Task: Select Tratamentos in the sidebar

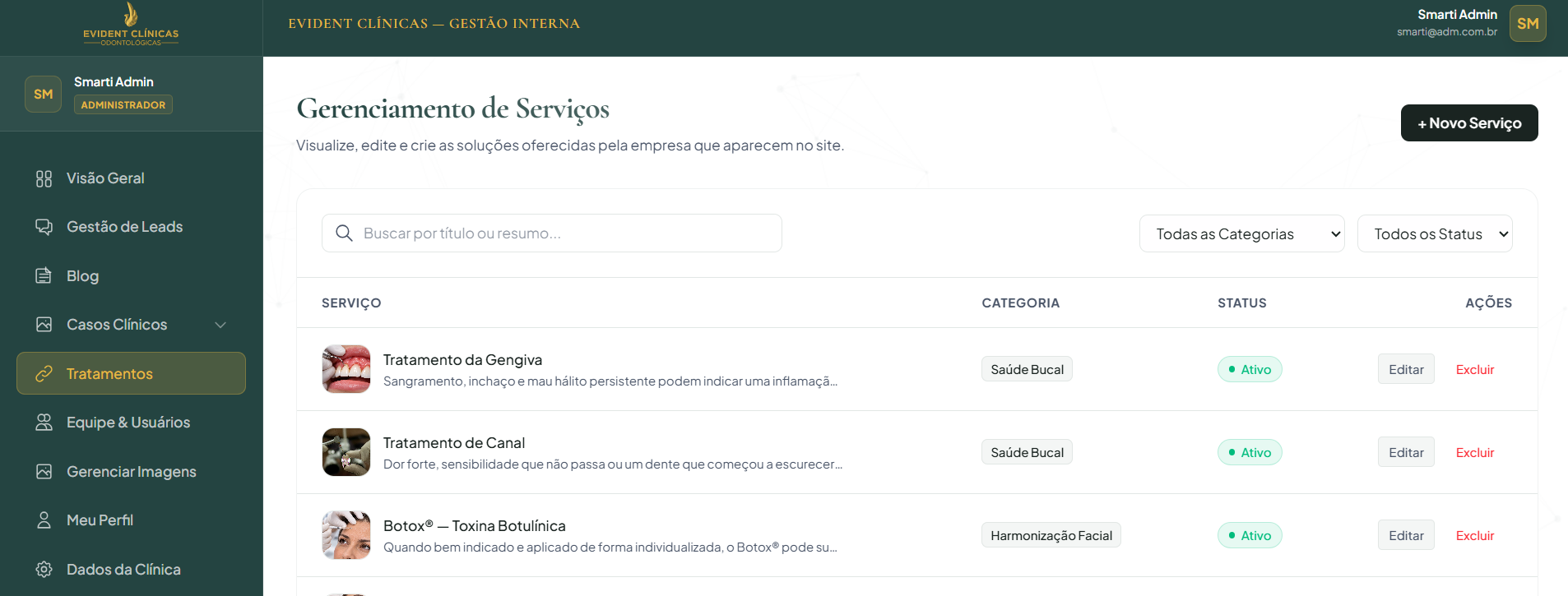Action: pos(131,373)
